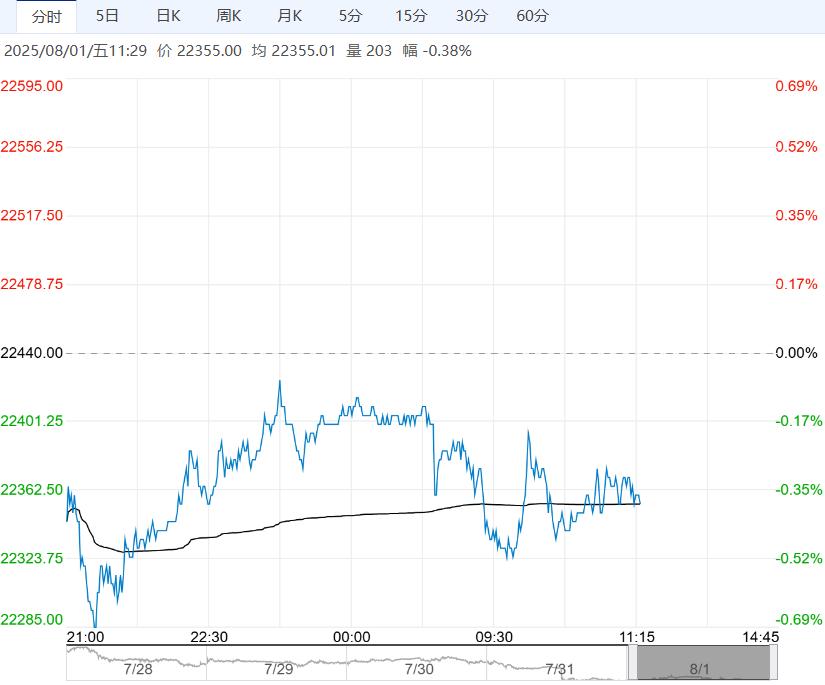
Task: Click left handle of the 8/1 range selector
Action: coord(631,664)
